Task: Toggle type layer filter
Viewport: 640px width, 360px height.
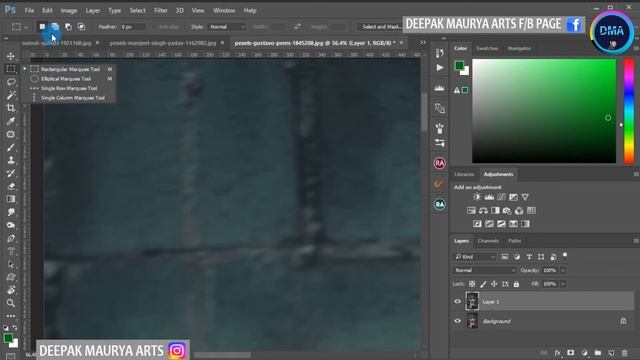Action: click(x=529, y=257)
